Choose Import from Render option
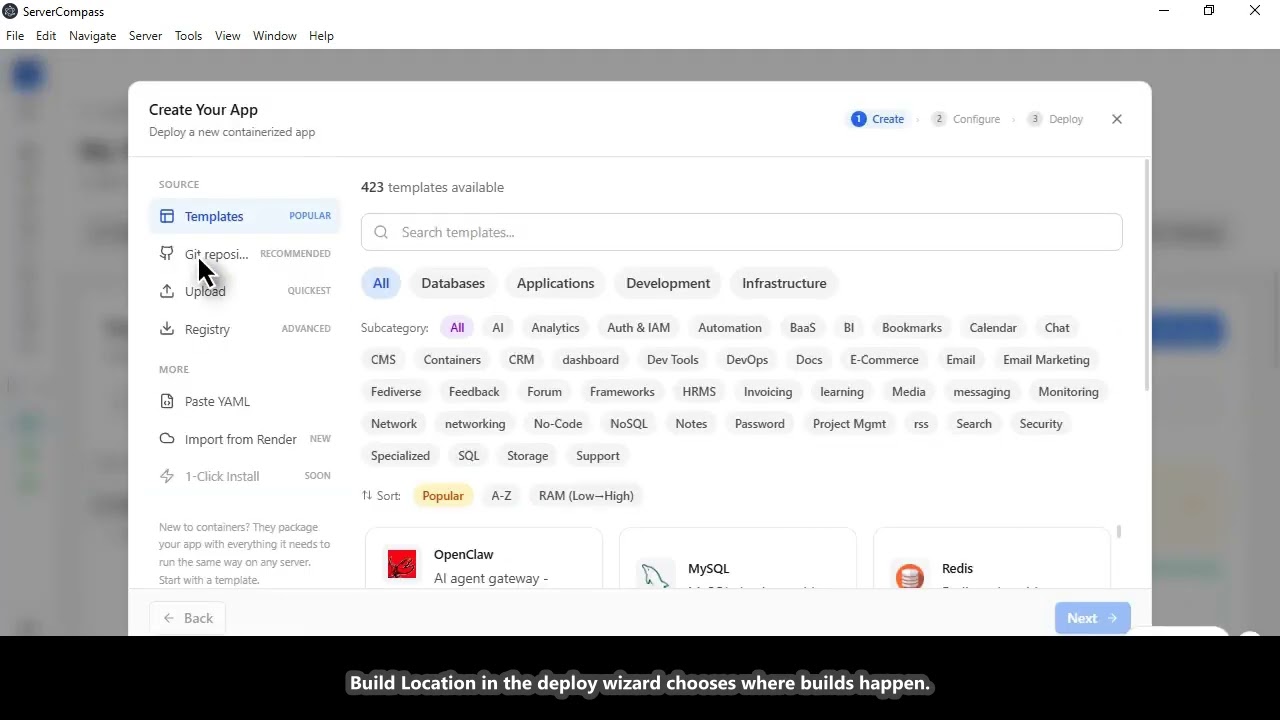 pos(245,439)
